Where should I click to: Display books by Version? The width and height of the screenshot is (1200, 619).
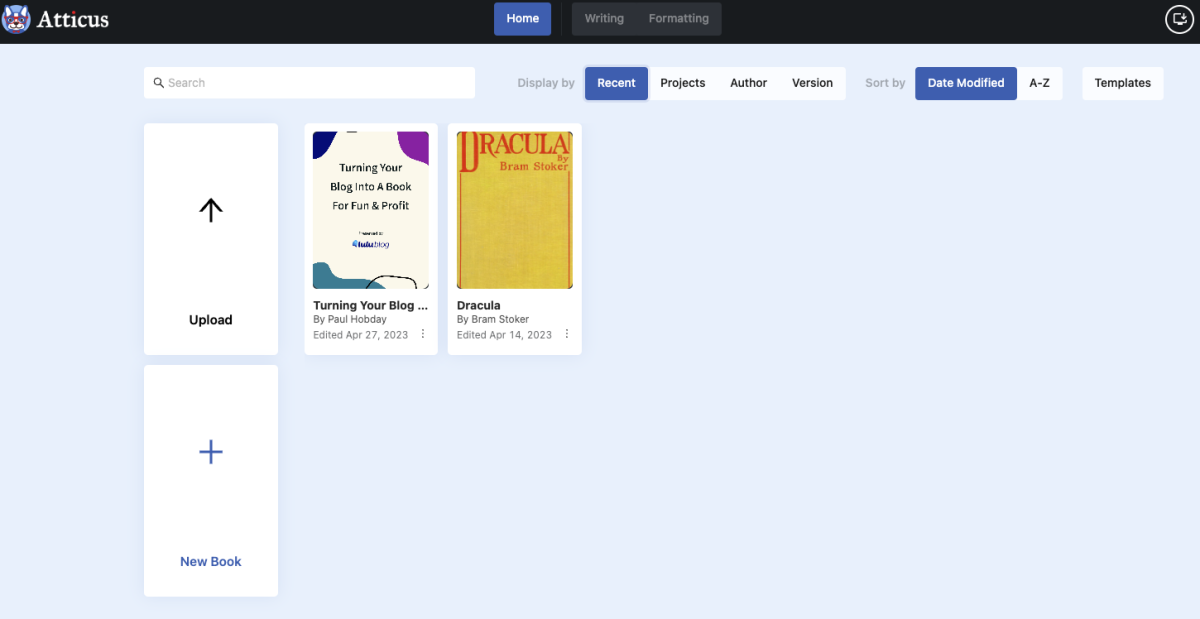[x=812, y=83]
